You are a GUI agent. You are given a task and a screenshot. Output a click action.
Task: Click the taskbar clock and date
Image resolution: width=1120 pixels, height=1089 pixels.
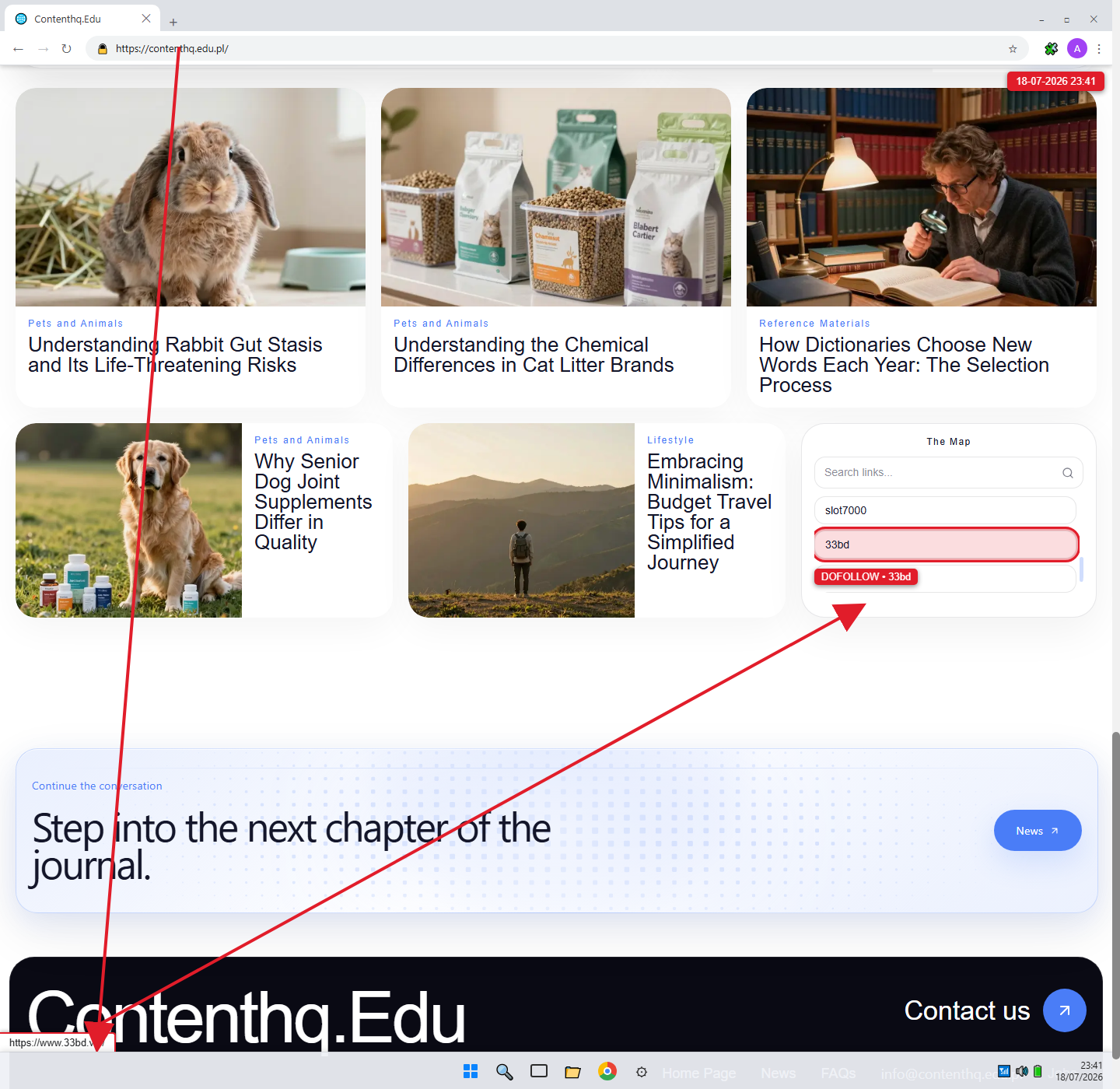point(1079,1071)
